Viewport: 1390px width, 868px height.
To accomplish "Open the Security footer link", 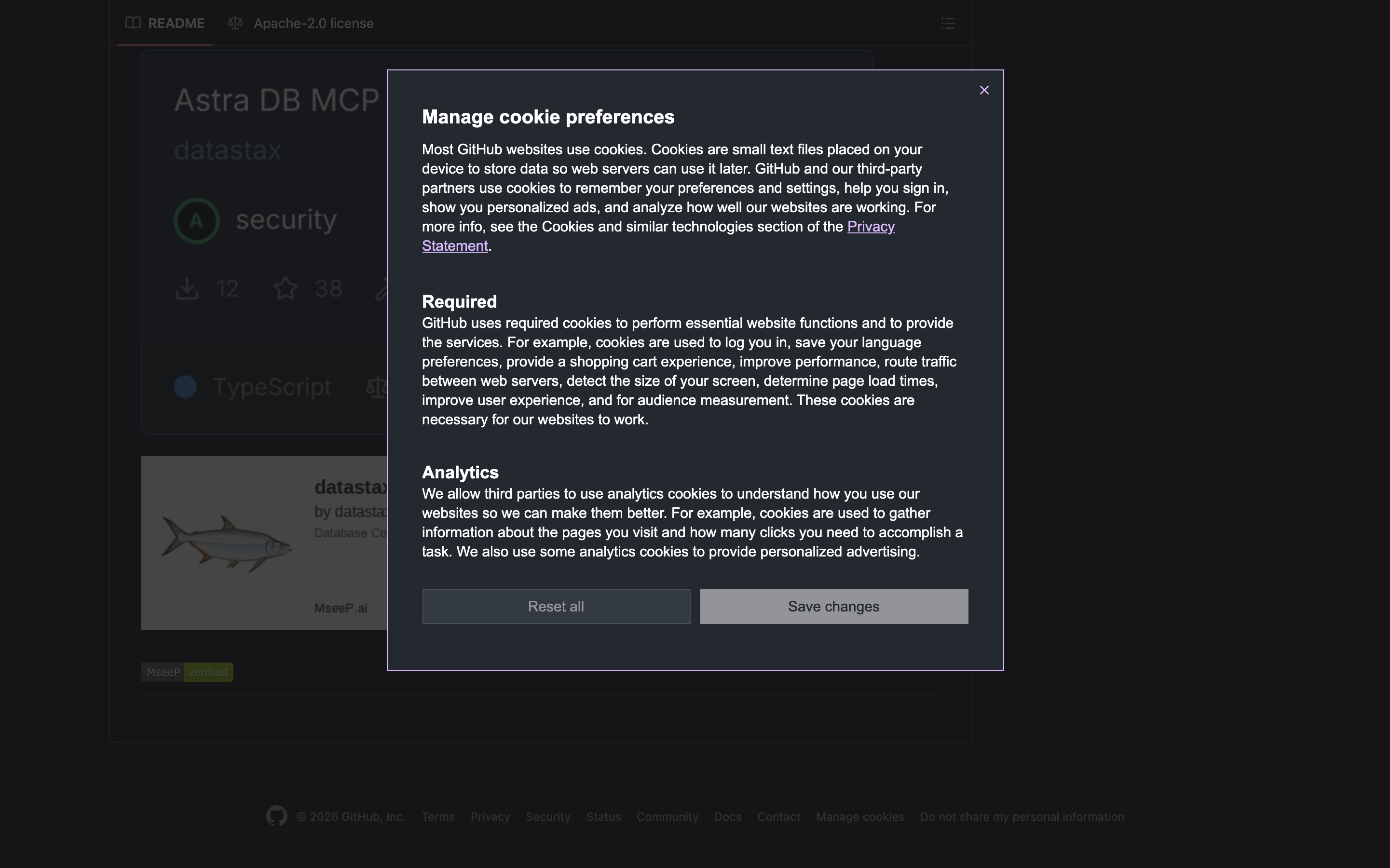I will click(548, 816).
